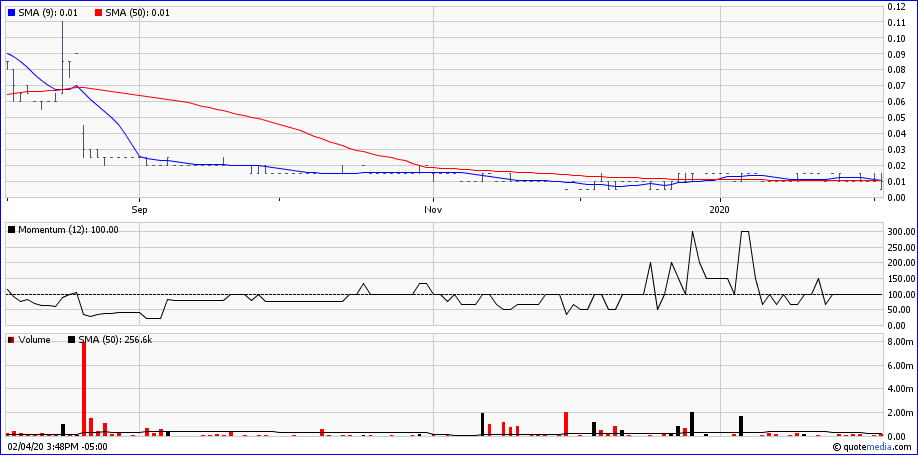Click the red SMA (50) price legend swatch
This screenshot has height=455, width=918.
tap(97, 12)
